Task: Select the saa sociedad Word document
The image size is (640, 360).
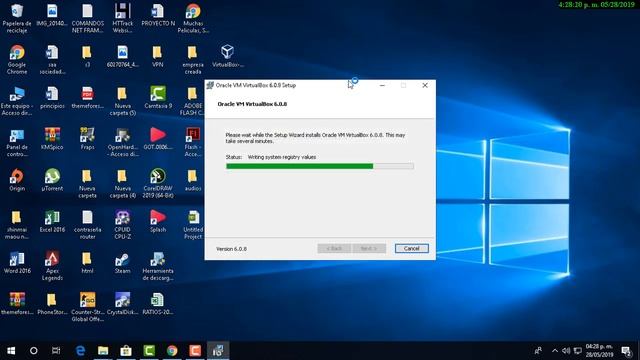Action: [x=52, y=60]
